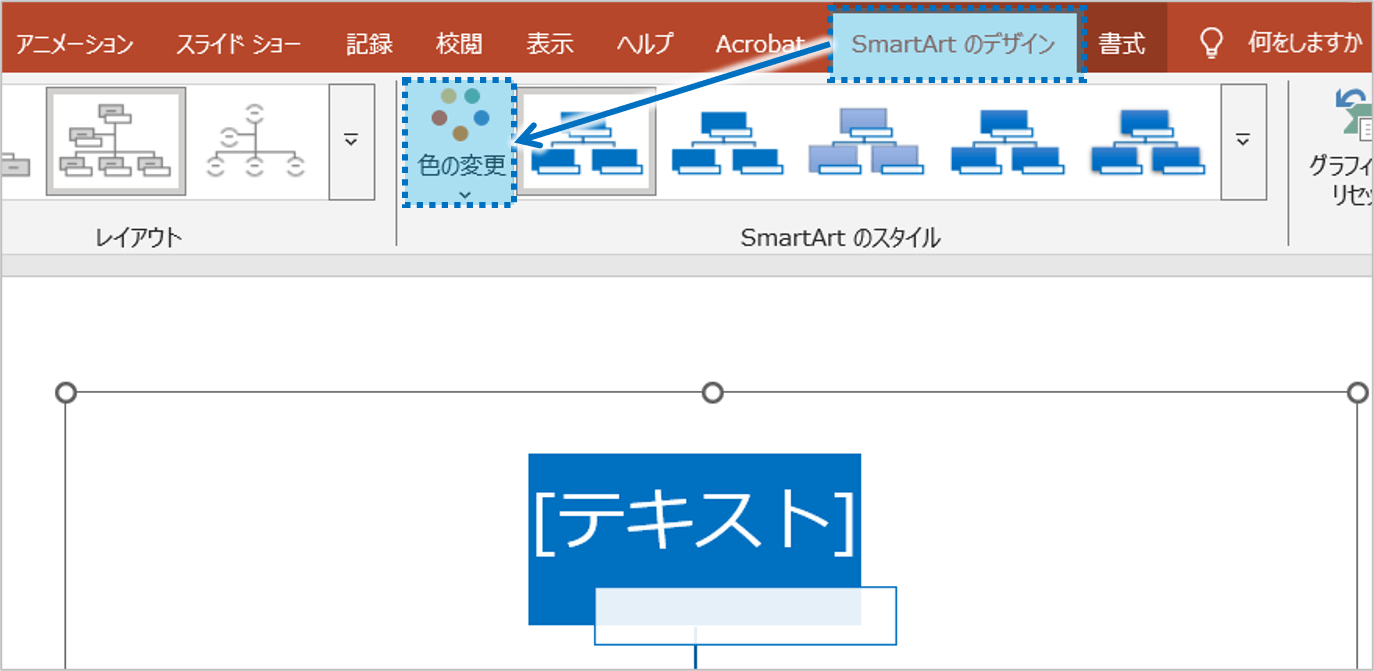Click the blue [テキスト] SmartArt box
Screen dimensions: 1374x671
694,520
